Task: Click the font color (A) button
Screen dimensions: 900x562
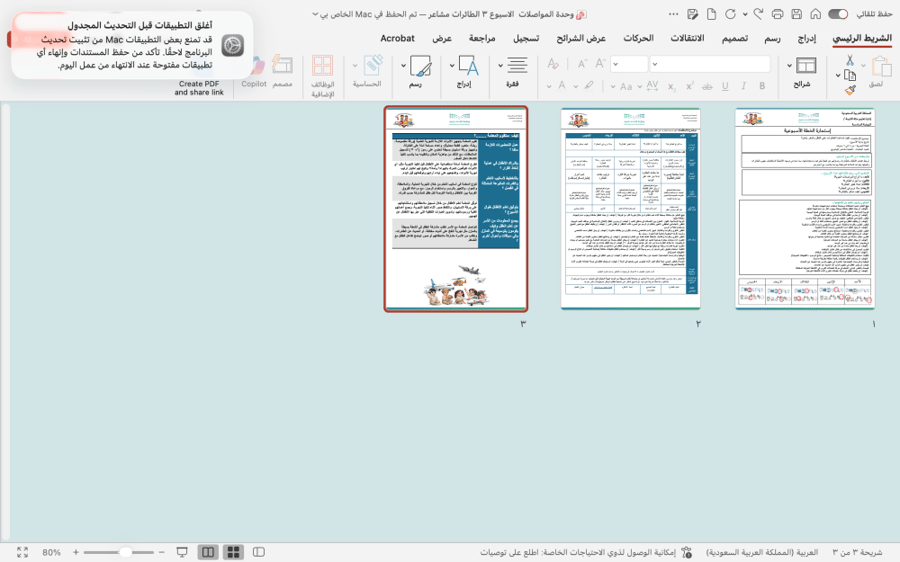Action: point(561,86)
